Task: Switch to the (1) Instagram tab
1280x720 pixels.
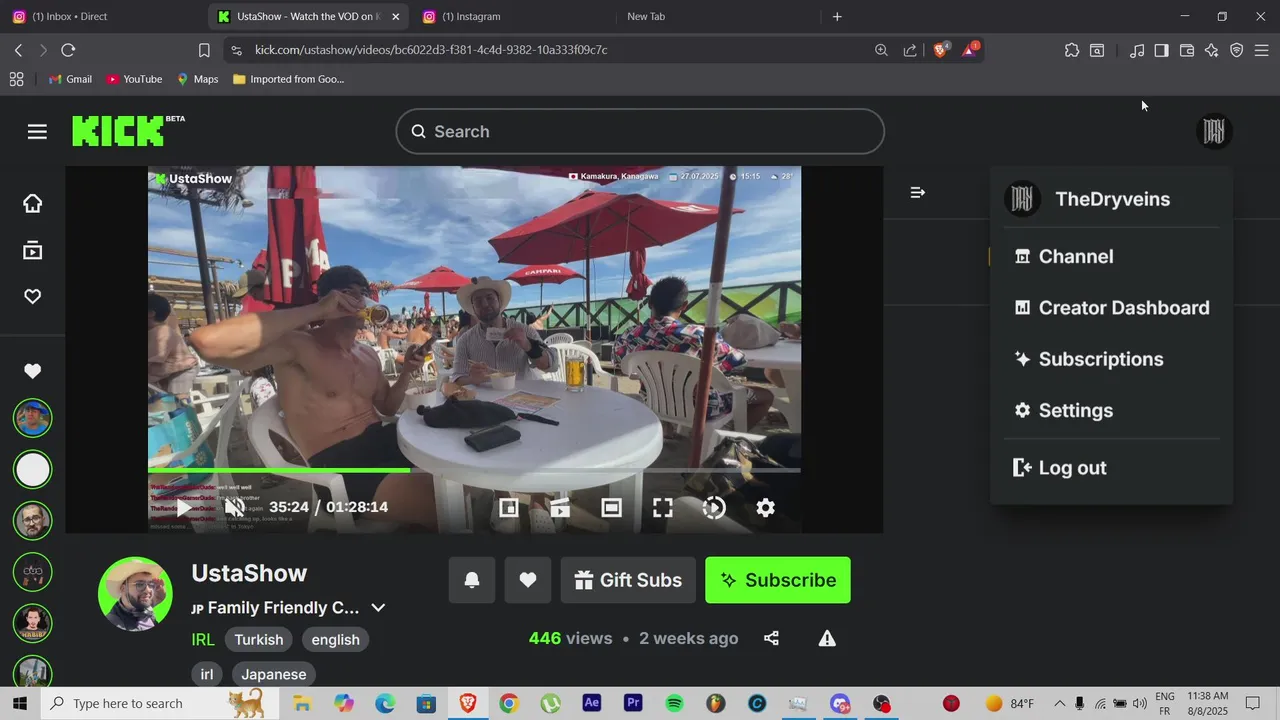Action: coord(513,16)
